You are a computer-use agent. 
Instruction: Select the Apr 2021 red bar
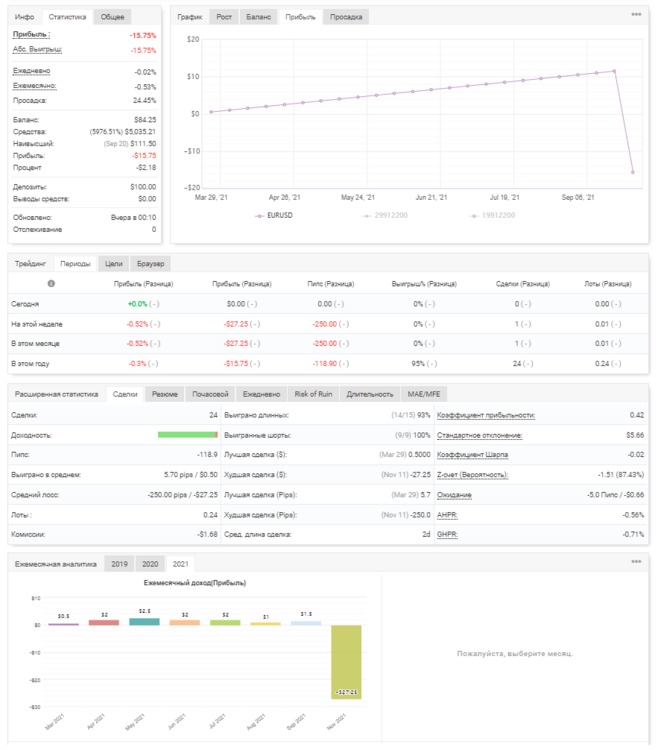point(104,622)
